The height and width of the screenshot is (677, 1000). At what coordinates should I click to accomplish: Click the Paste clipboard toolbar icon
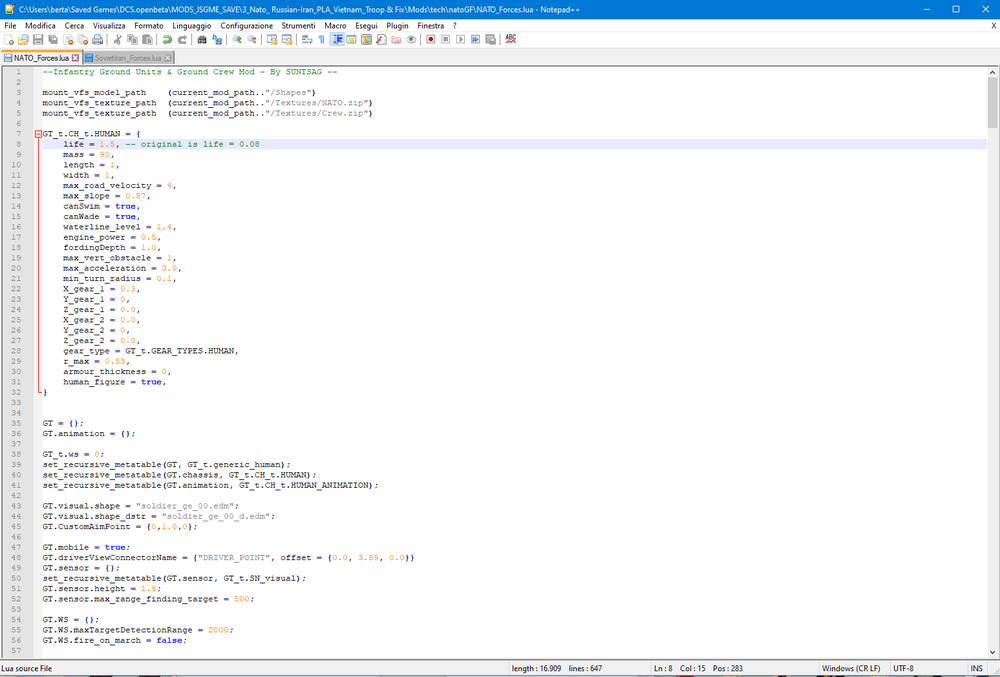147,40
